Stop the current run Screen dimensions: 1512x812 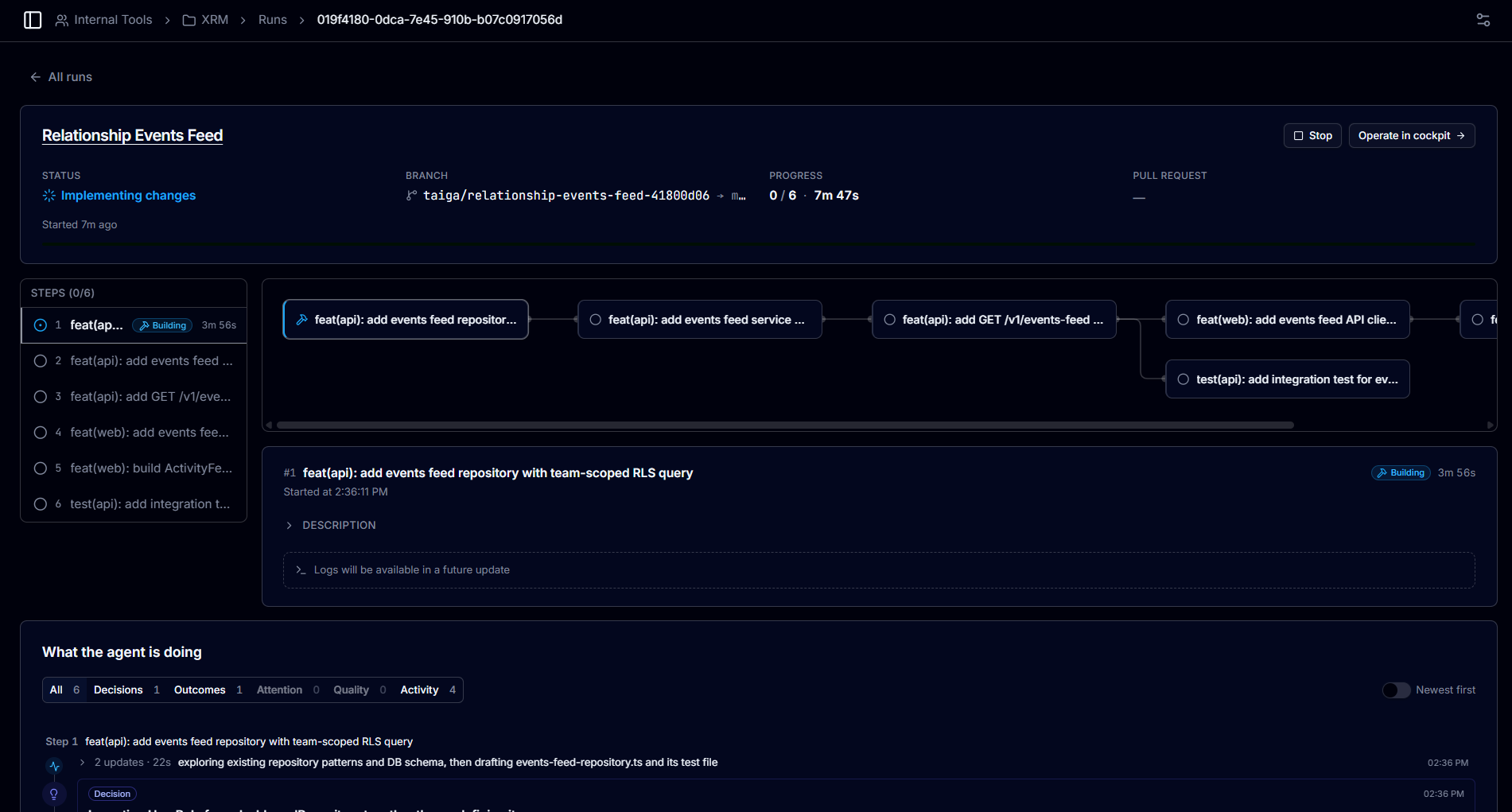pos(1312,136)
